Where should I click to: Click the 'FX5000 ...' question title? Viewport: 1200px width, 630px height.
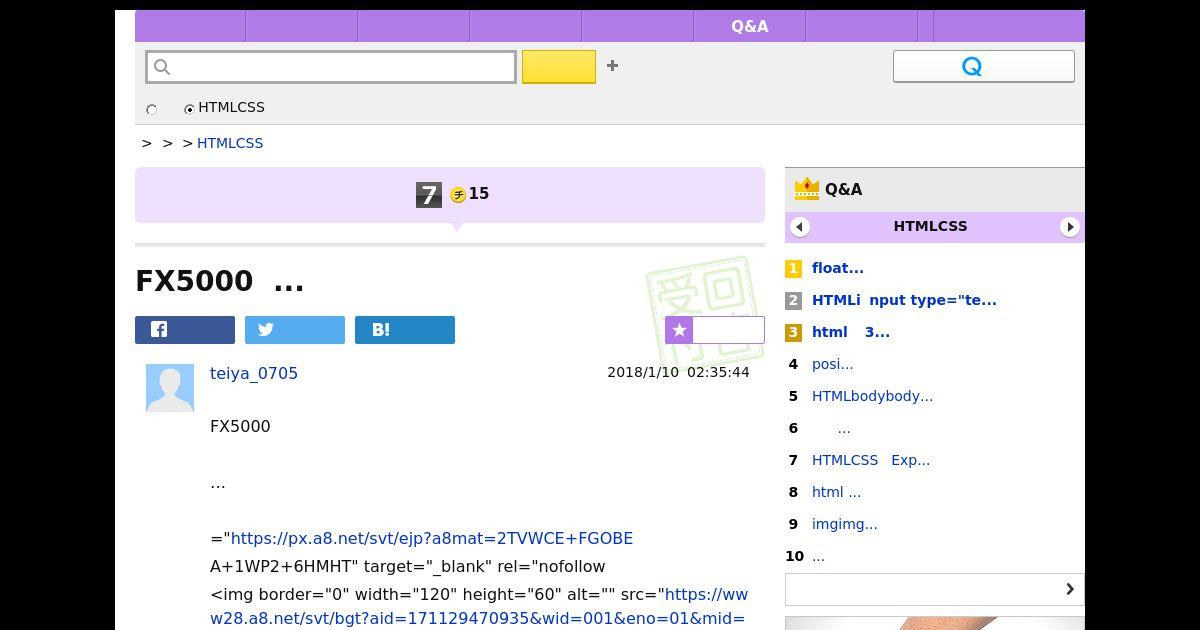tap(219, 281)
